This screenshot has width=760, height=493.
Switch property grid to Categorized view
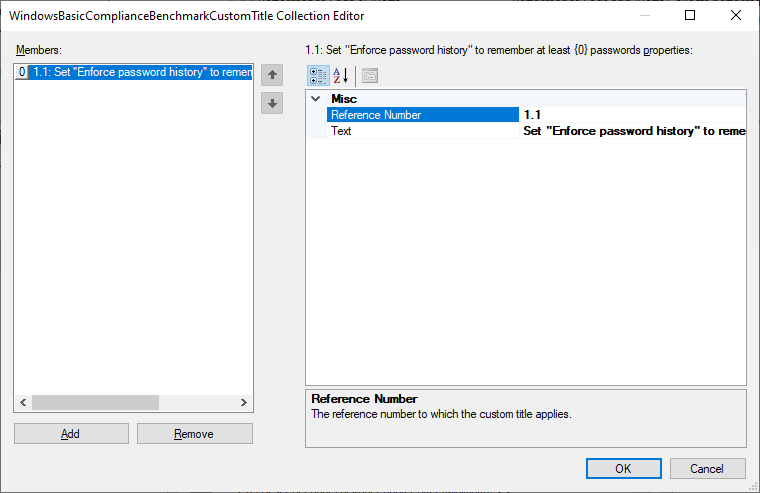click(x=318, y=76)
